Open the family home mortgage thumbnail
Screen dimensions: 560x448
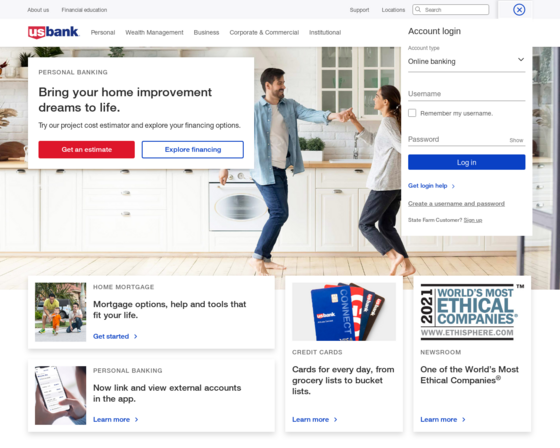point(60,312)
